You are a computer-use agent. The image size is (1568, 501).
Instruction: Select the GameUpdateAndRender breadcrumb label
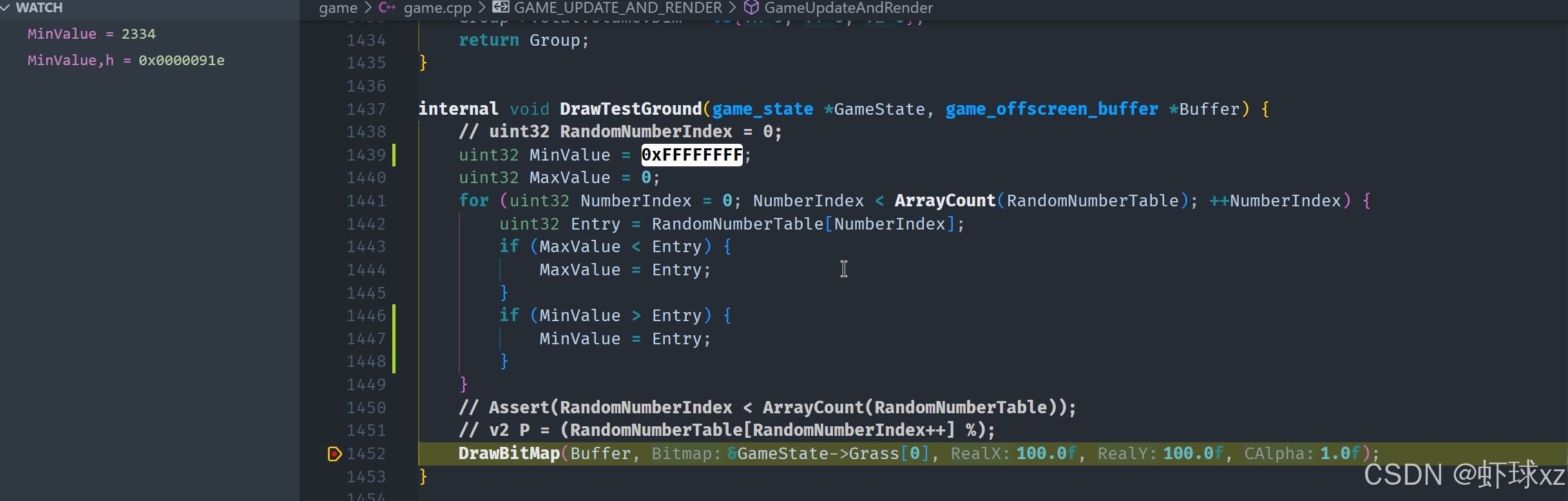[848, 8]
